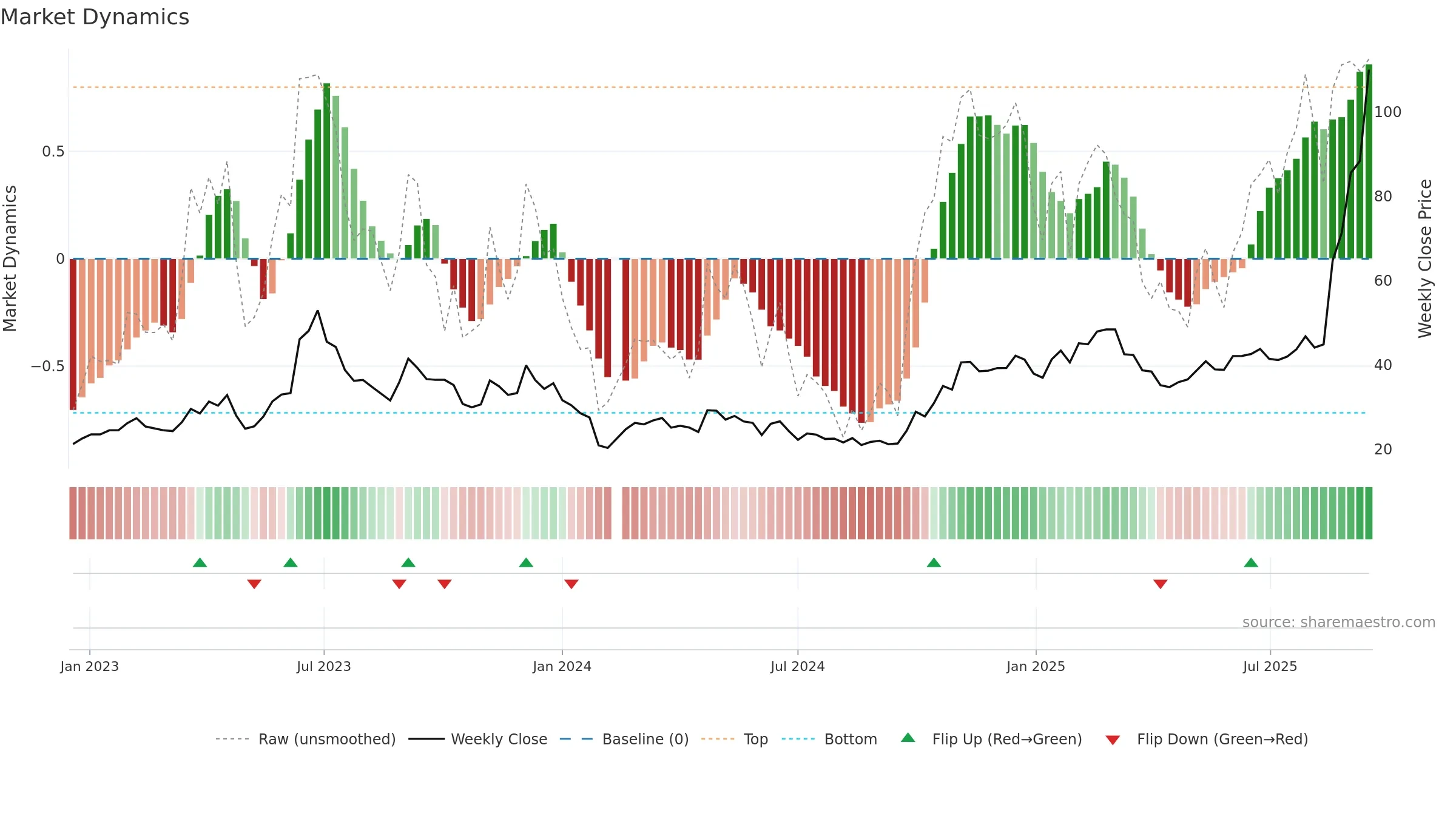The width and height of the screenshot is (1456, 819).
Task: Click red flip-down triangle near May 2023
Action: click(x=254, y=584)
